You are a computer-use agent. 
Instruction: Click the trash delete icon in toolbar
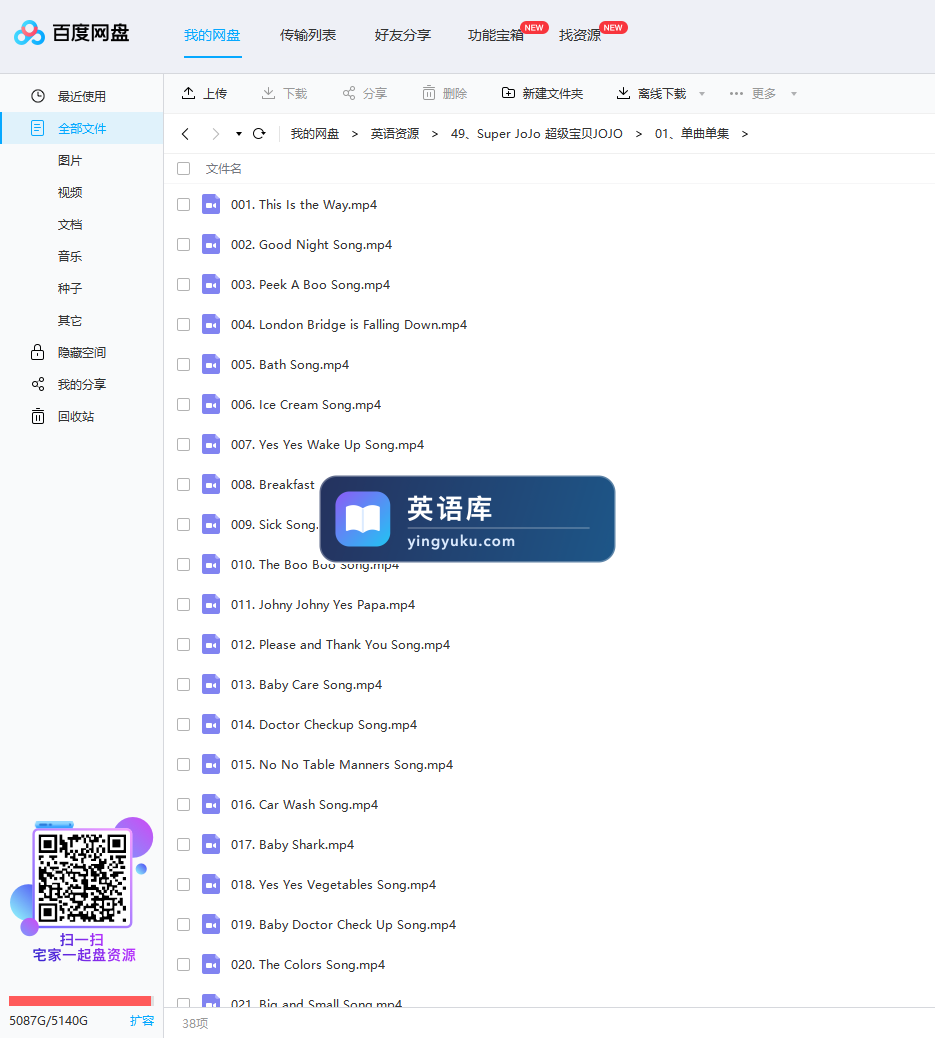[429, 93]
